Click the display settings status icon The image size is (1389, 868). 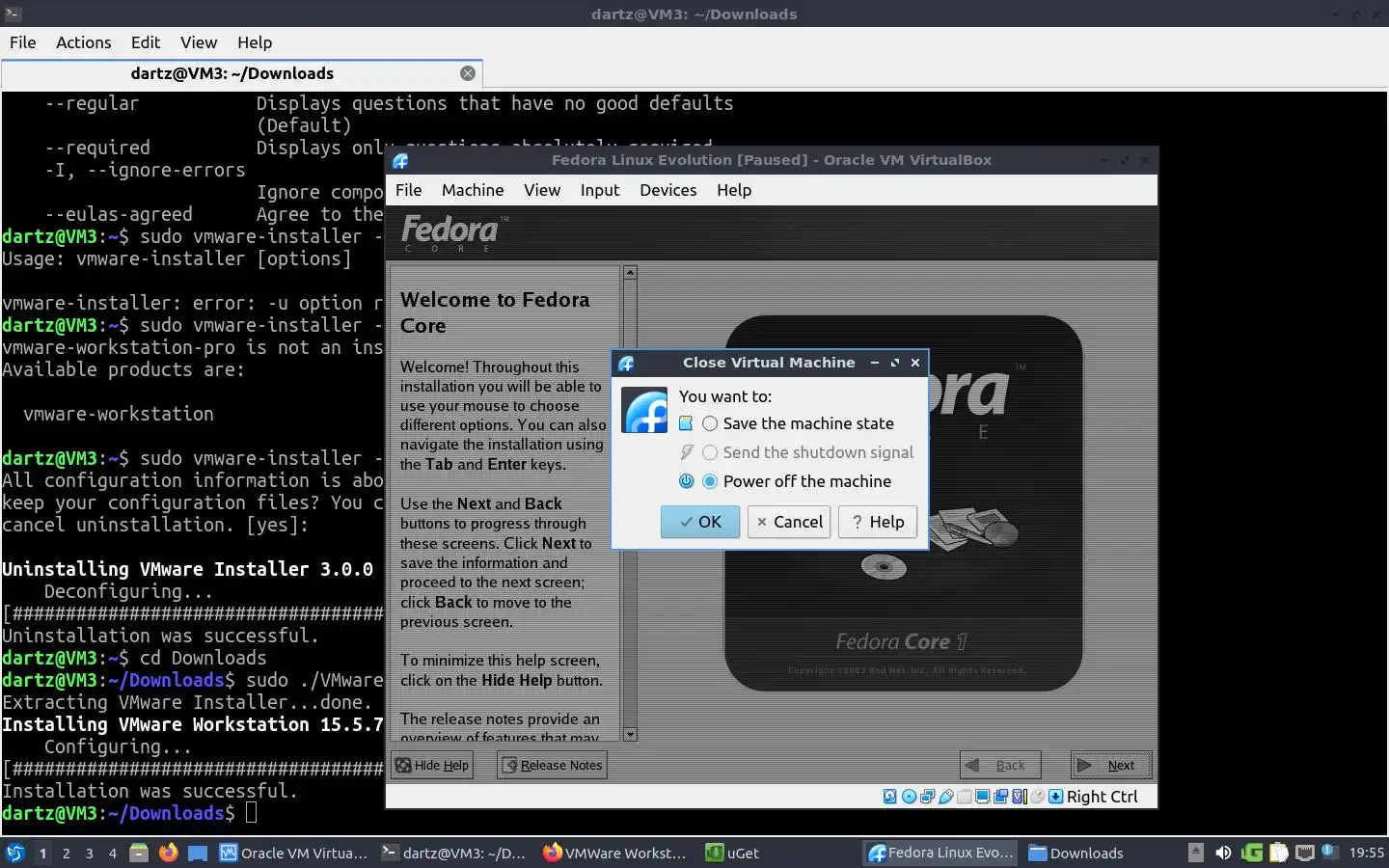point(982,797)
